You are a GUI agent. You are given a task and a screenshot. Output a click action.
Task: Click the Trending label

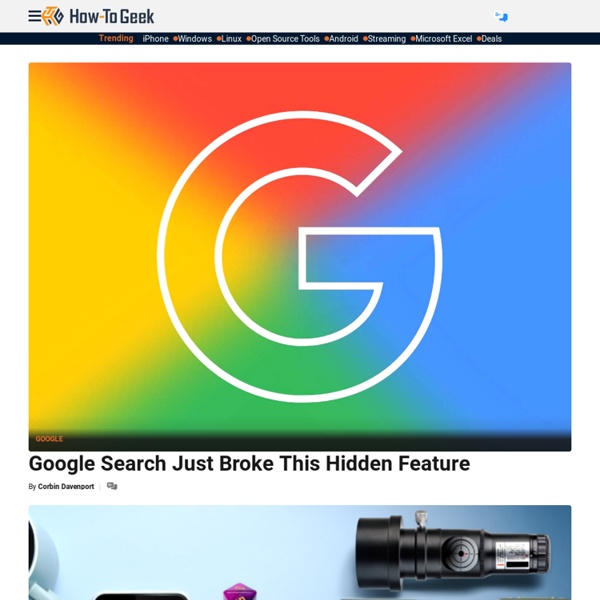click(116, 38)
